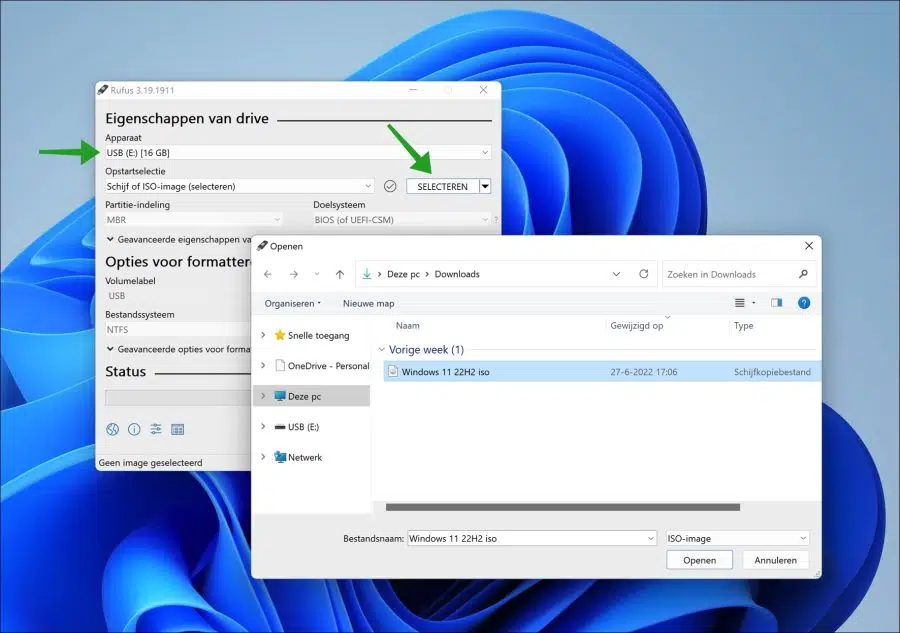Click the Rufus Status progress bar
This screenshot has width=900, height=633.
point(177,397)
